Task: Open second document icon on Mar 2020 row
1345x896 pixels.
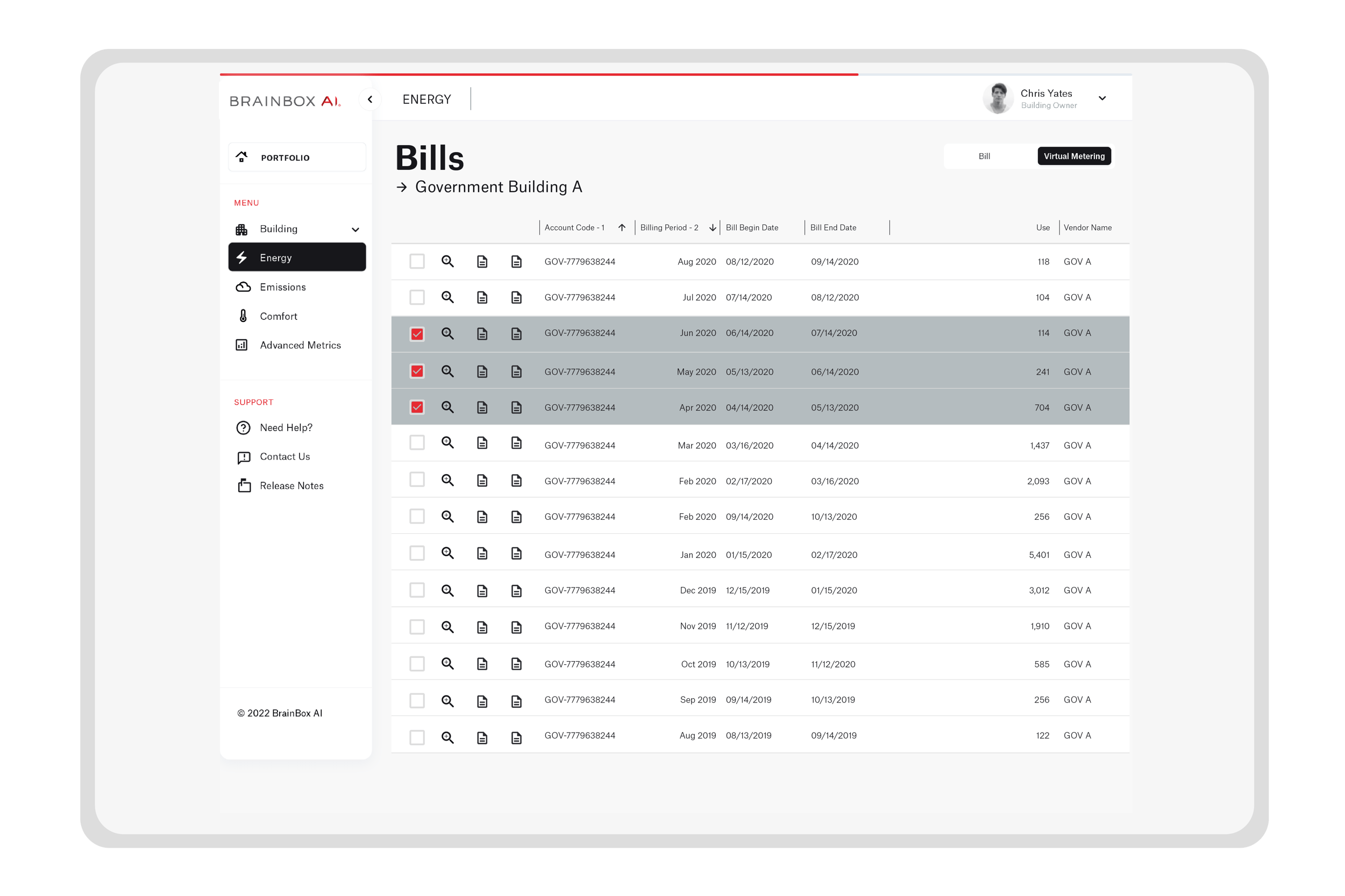Action: (516, 443)
